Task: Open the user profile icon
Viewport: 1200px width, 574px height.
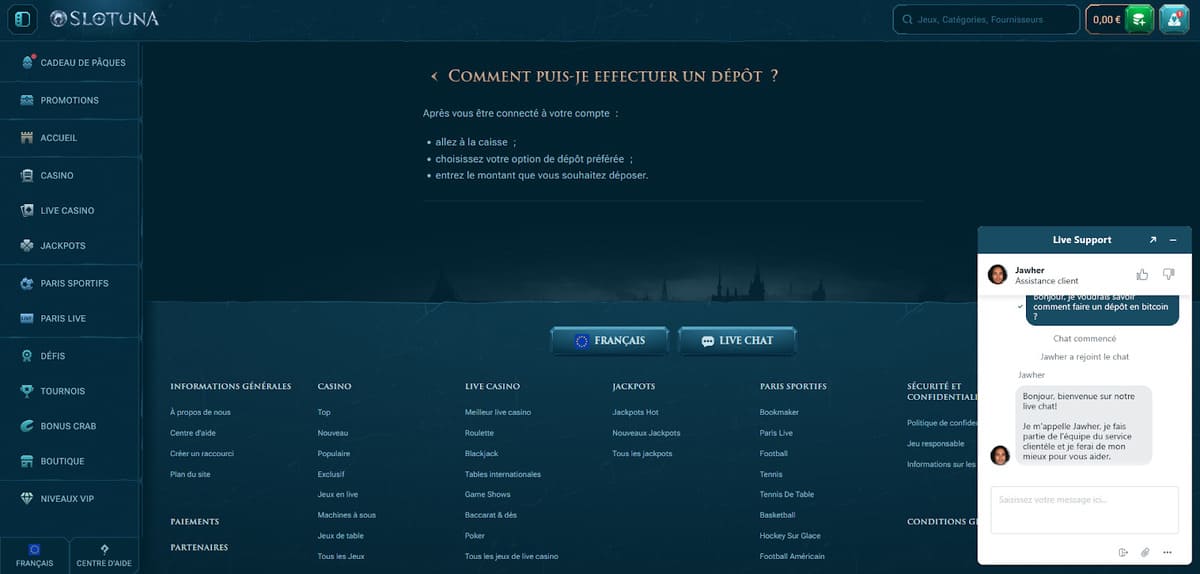Action: (1173, 19)
